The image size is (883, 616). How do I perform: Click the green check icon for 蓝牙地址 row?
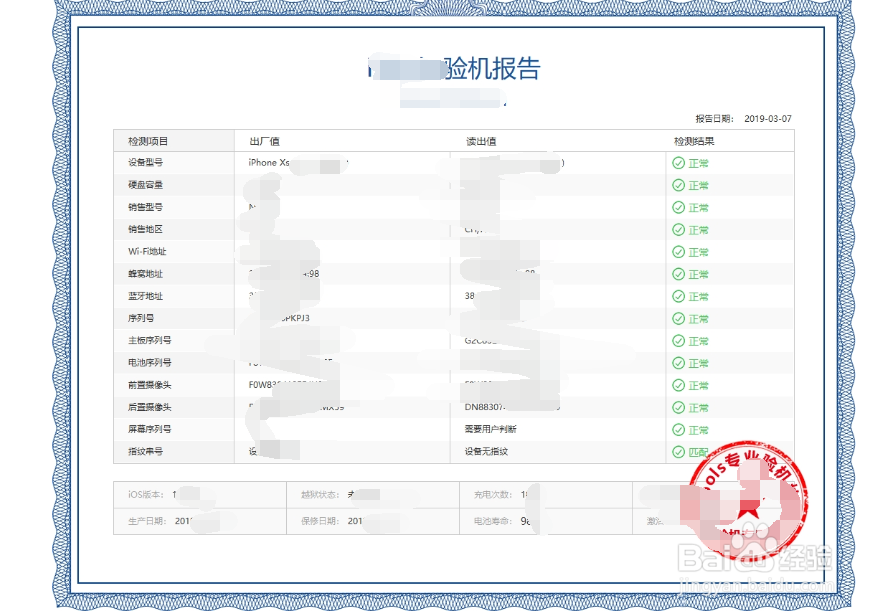click(679, 297)
